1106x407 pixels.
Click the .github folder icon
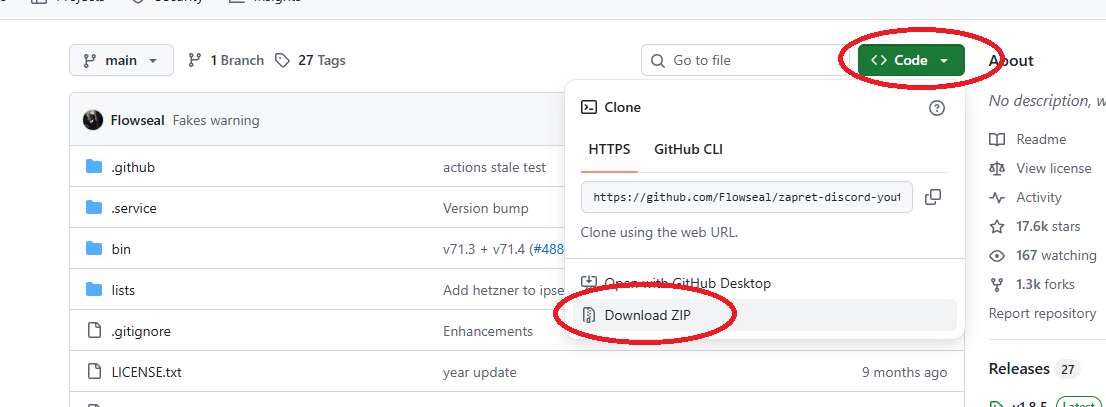(94, 167)
